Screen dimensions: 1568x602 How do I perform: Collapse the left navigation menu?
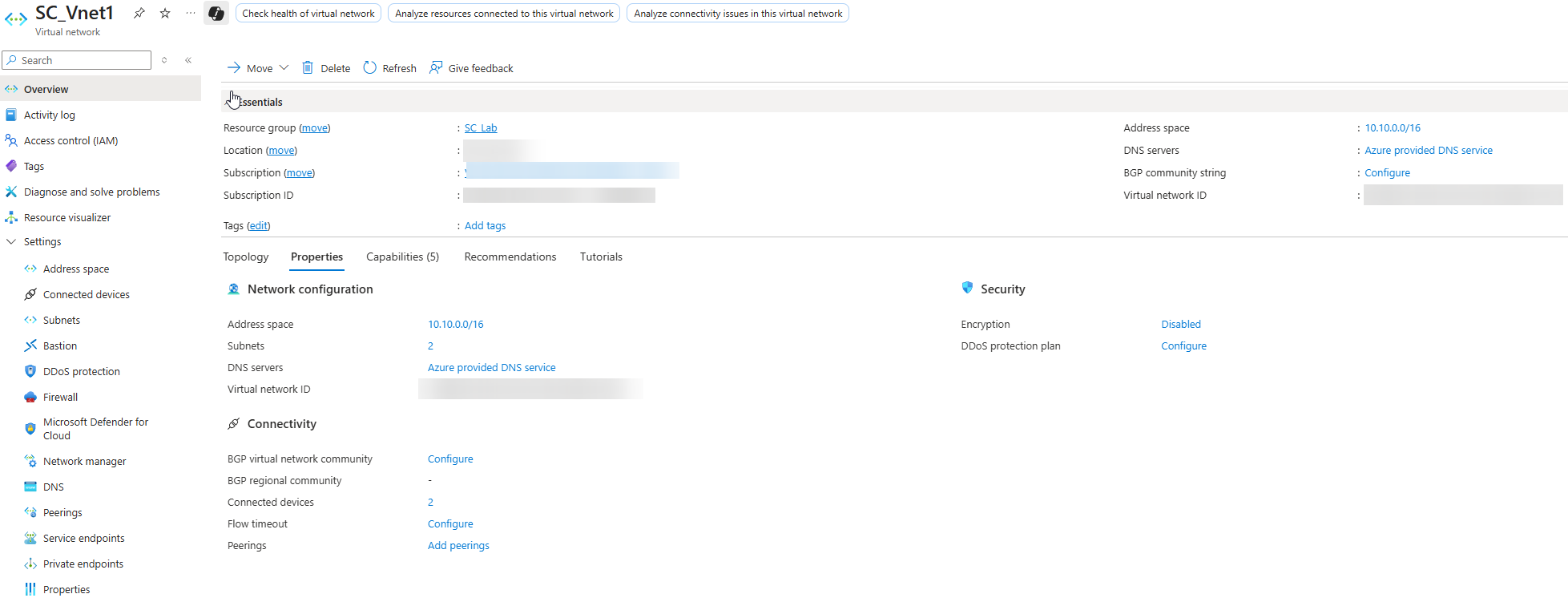tap(188, 60)
